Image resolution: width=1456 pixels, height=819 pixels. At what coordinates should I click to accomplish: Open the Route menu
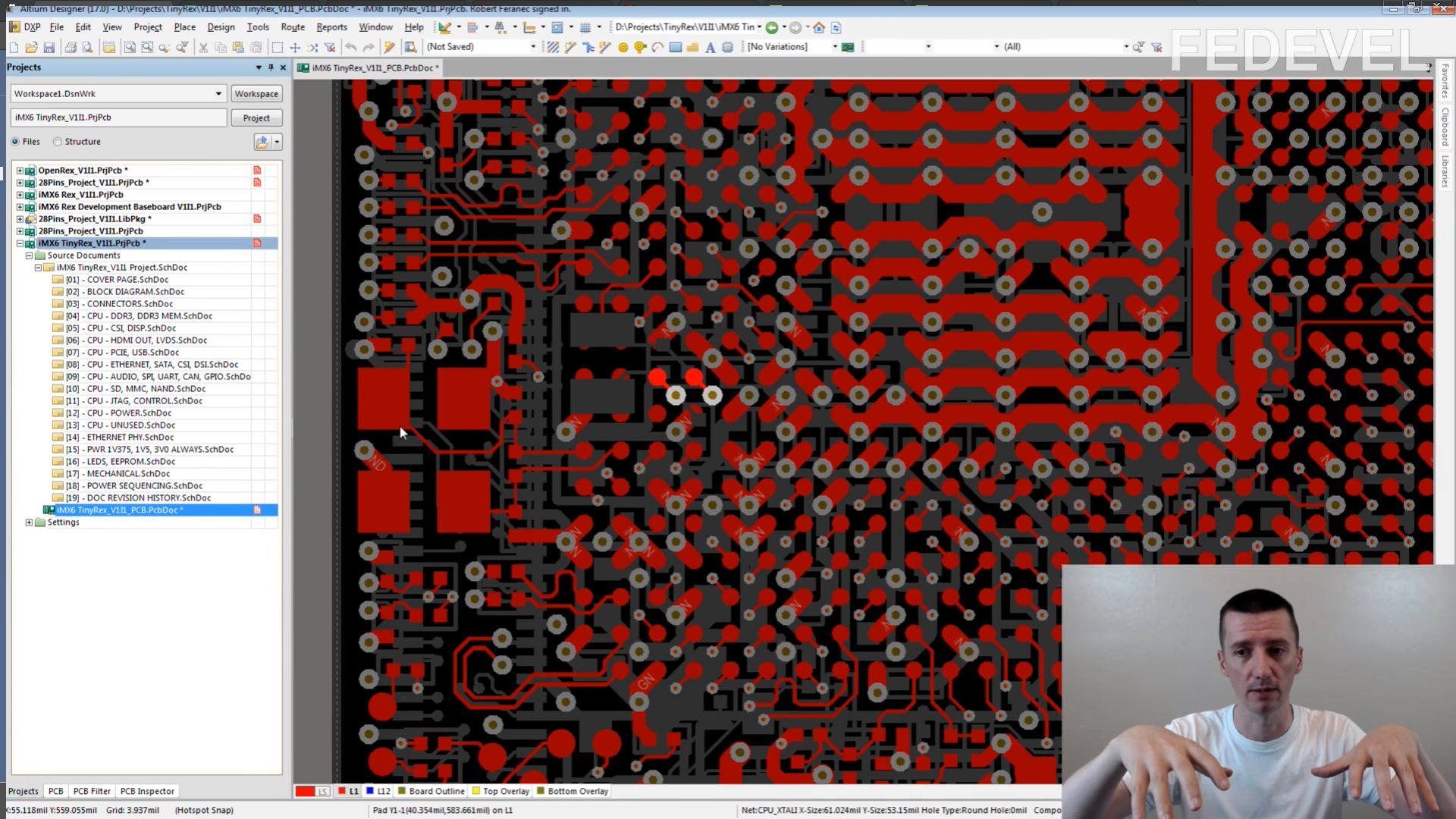tap(293, 27)
